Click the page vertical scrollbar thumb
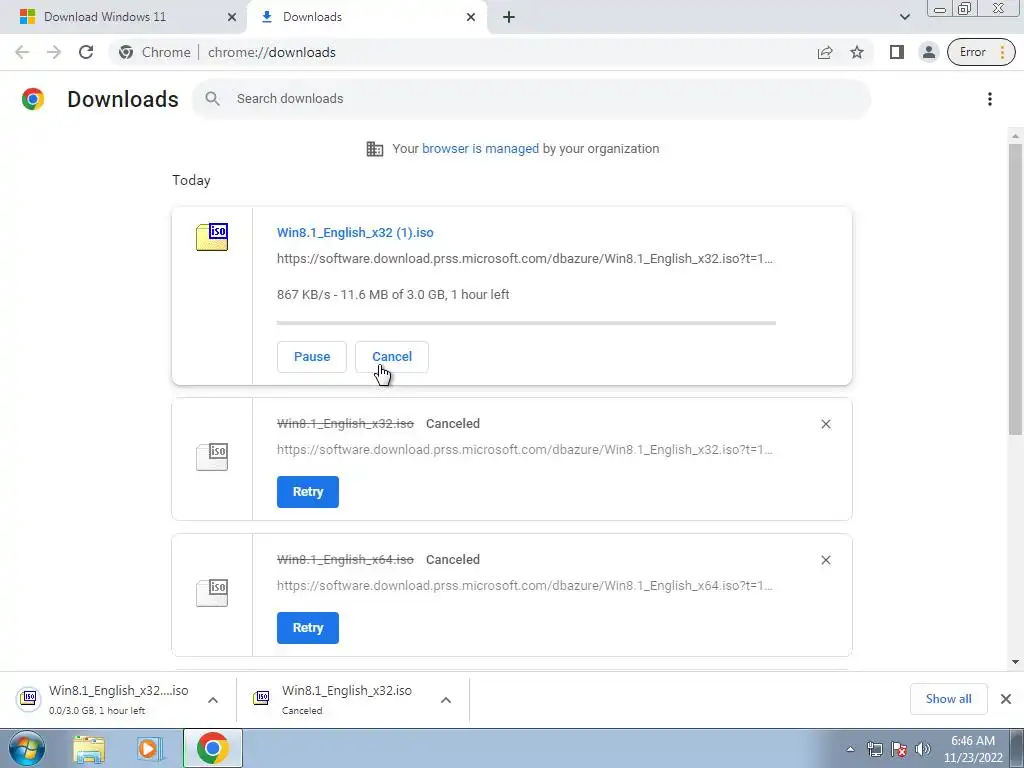The image size is (1024, 768). click(x=1015, y=289)
